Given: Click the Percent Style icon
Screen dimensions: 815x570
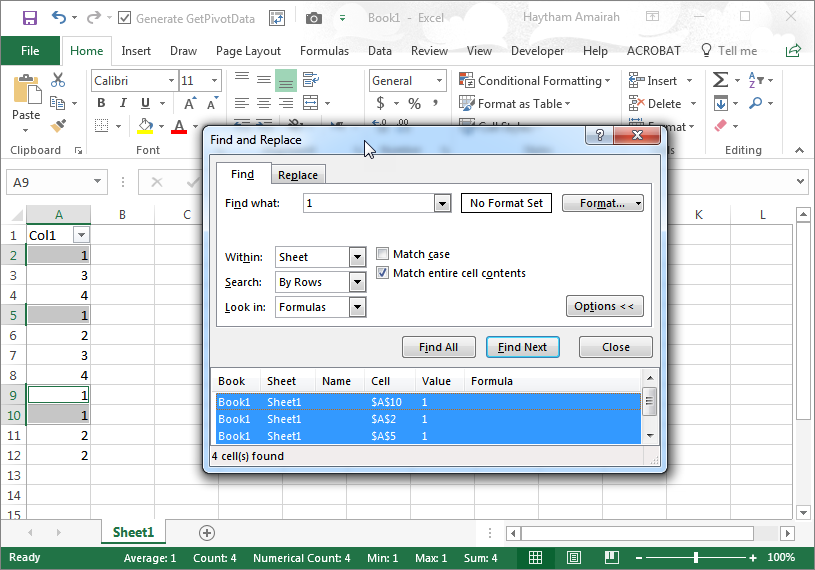Looking at the screenshot, I should click(x=414, y=103).
